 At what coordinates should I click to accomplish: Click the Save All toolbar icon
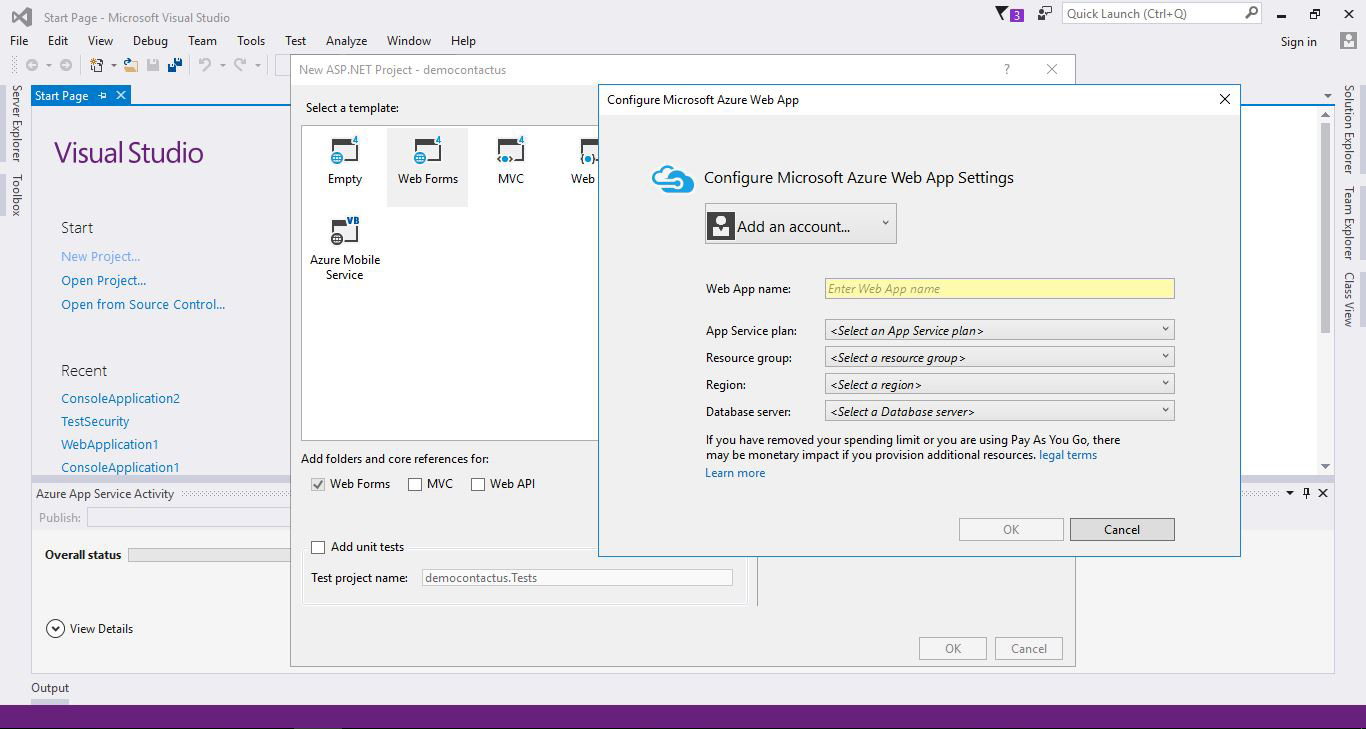(x=175, y=65)
